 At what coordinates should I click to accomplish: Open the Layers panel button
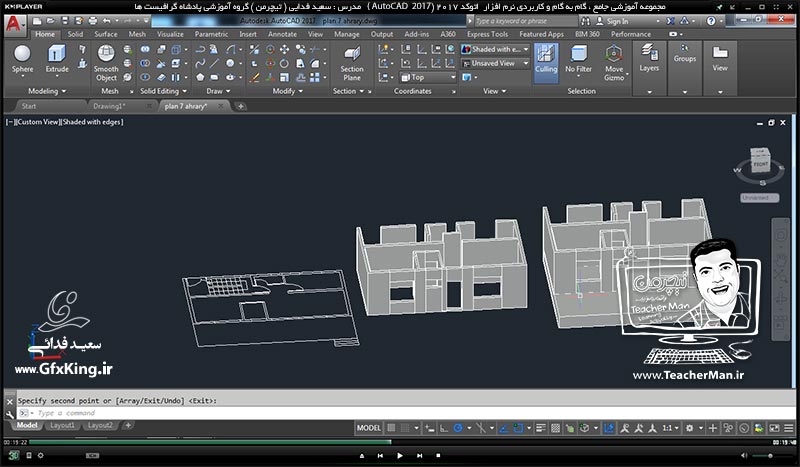click(x=649, y=58)
